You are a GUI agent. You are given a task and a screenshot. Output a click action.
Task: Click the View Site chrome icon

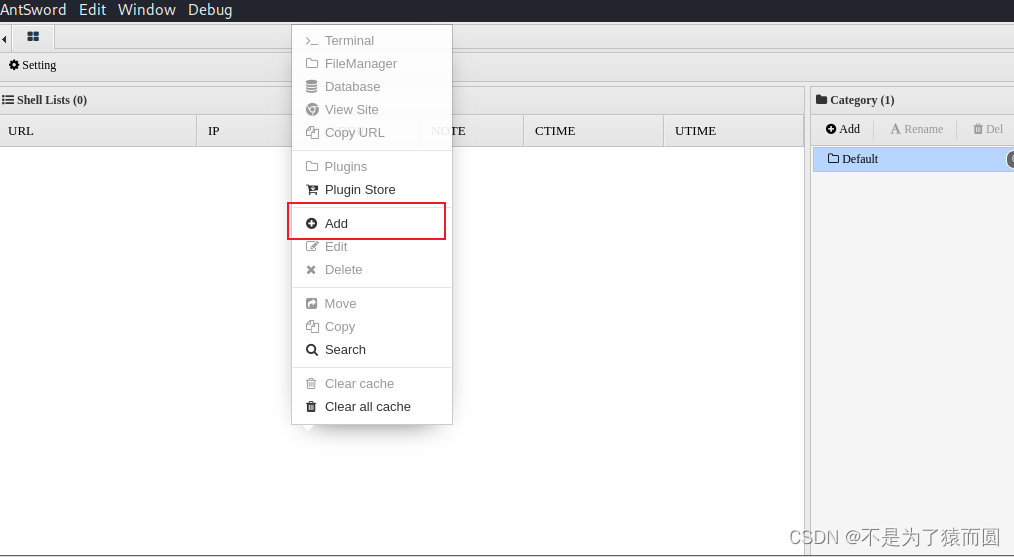pyautogui.click(x=312, y=110)
